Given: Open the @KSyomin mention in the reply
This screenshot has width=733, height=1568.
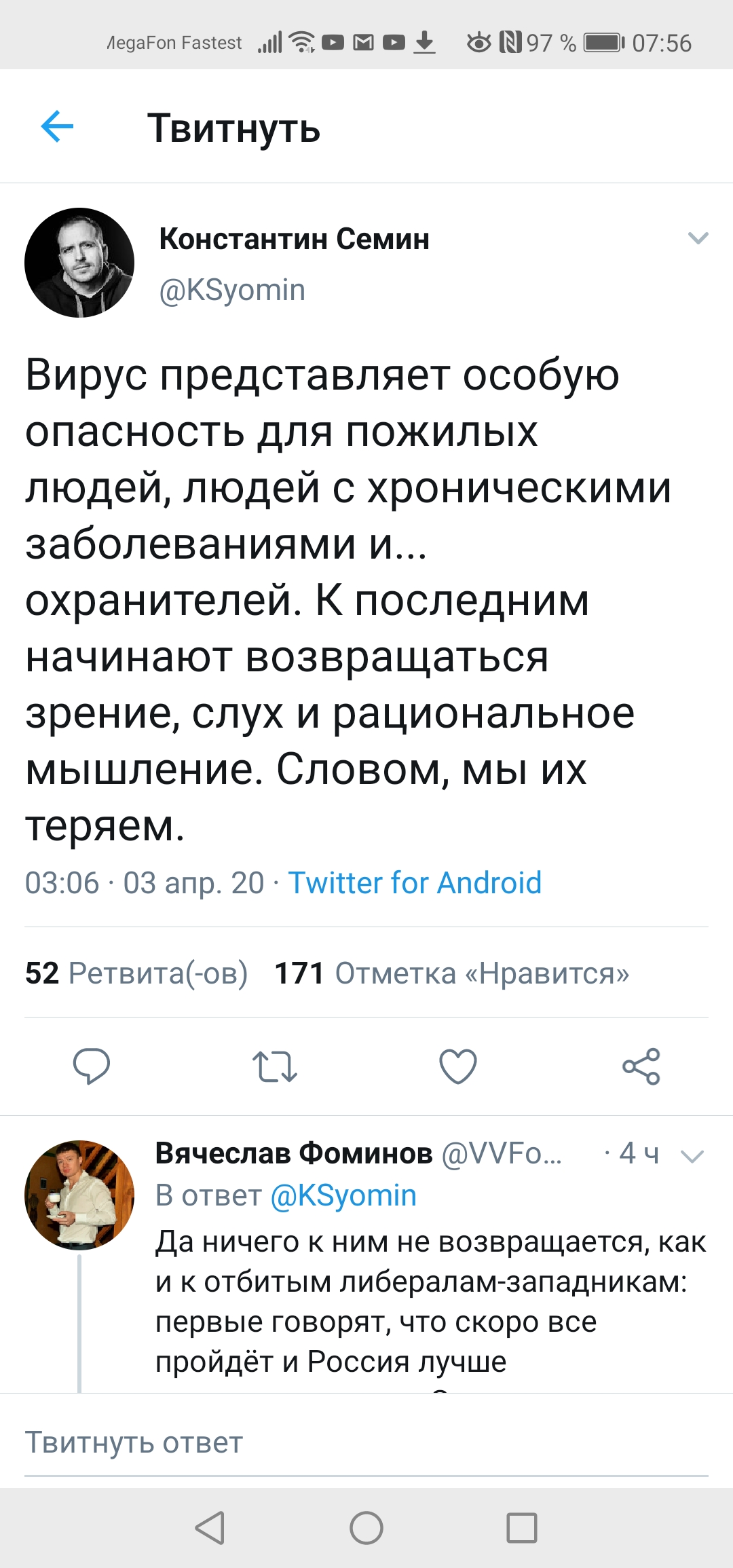Looking at the screenshot, I should click(x=343, y=1195).
